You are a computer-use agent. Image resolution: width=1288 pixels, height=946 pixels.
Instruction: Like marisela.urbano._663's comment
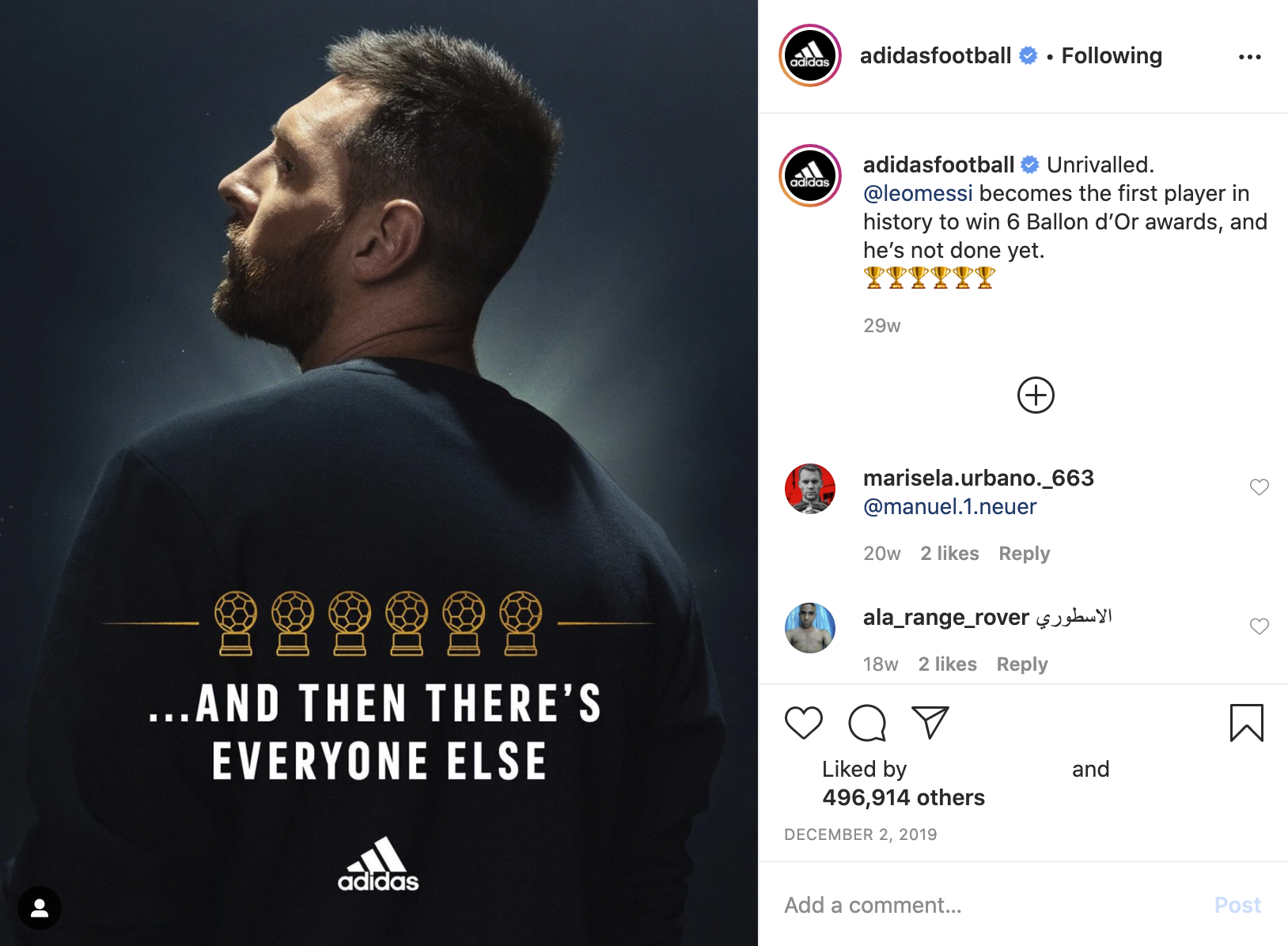(1260, 487)
